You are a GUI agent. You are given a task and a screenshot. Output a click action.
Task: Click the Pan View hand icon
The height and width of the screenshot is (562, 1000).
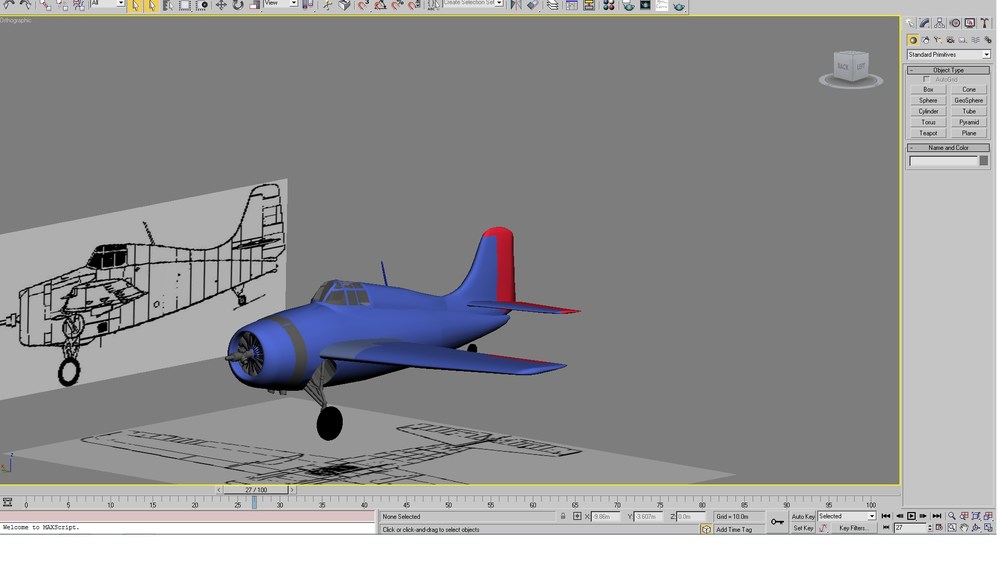pyautogui.click(x=964, y=528)
